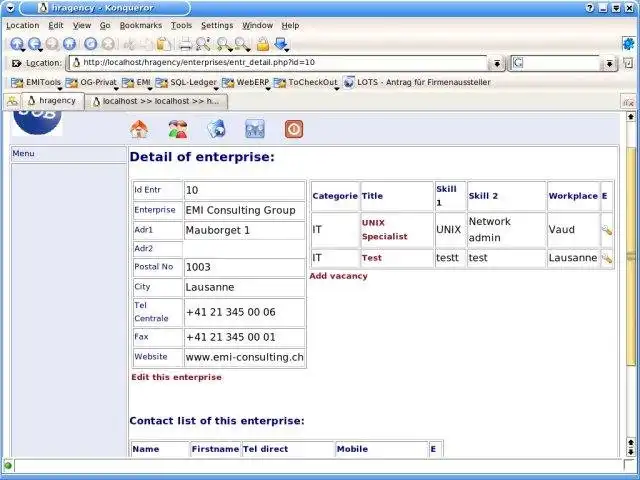Click the animated gear throbber icon
This screenshot has height=480, width=640.
(629, 44)
